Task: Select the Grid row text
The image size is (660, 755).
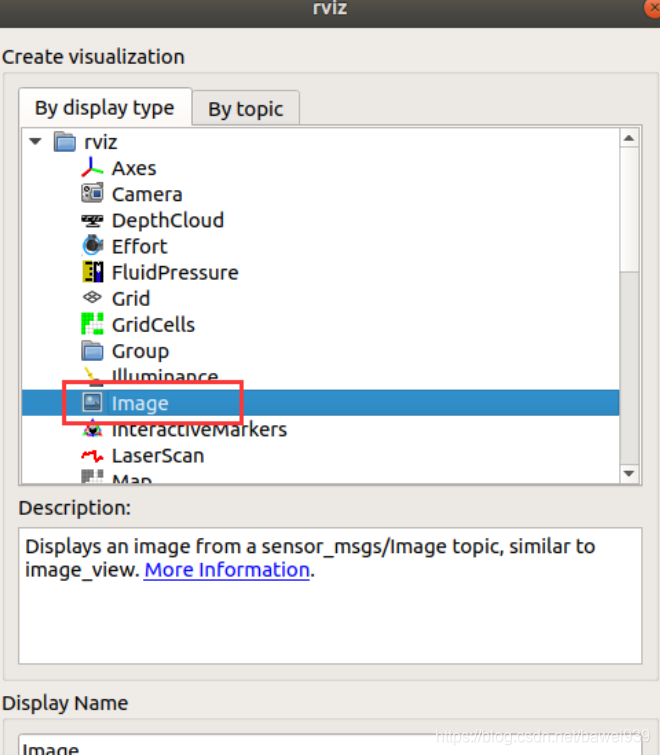Action: pyautogui.click(x=130, y=299)
